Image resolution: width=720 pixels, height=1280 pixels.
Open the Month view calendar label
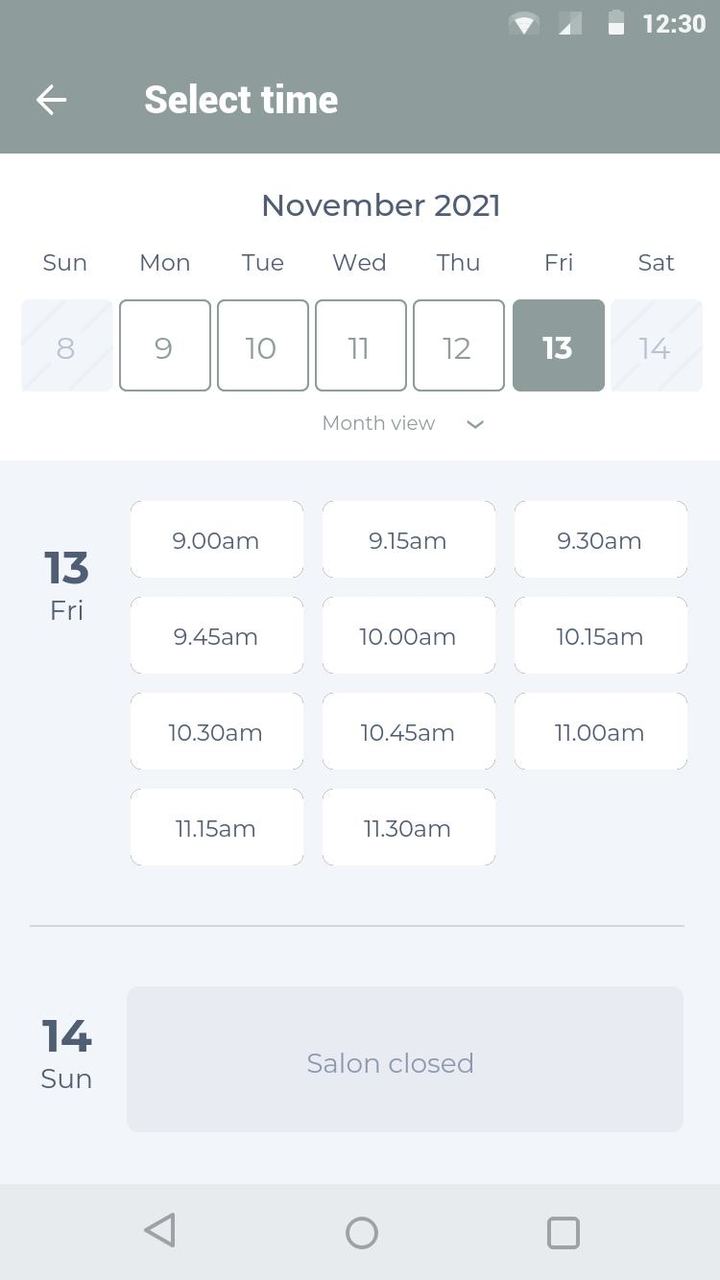pyautogui.click(x=378, y=423)
